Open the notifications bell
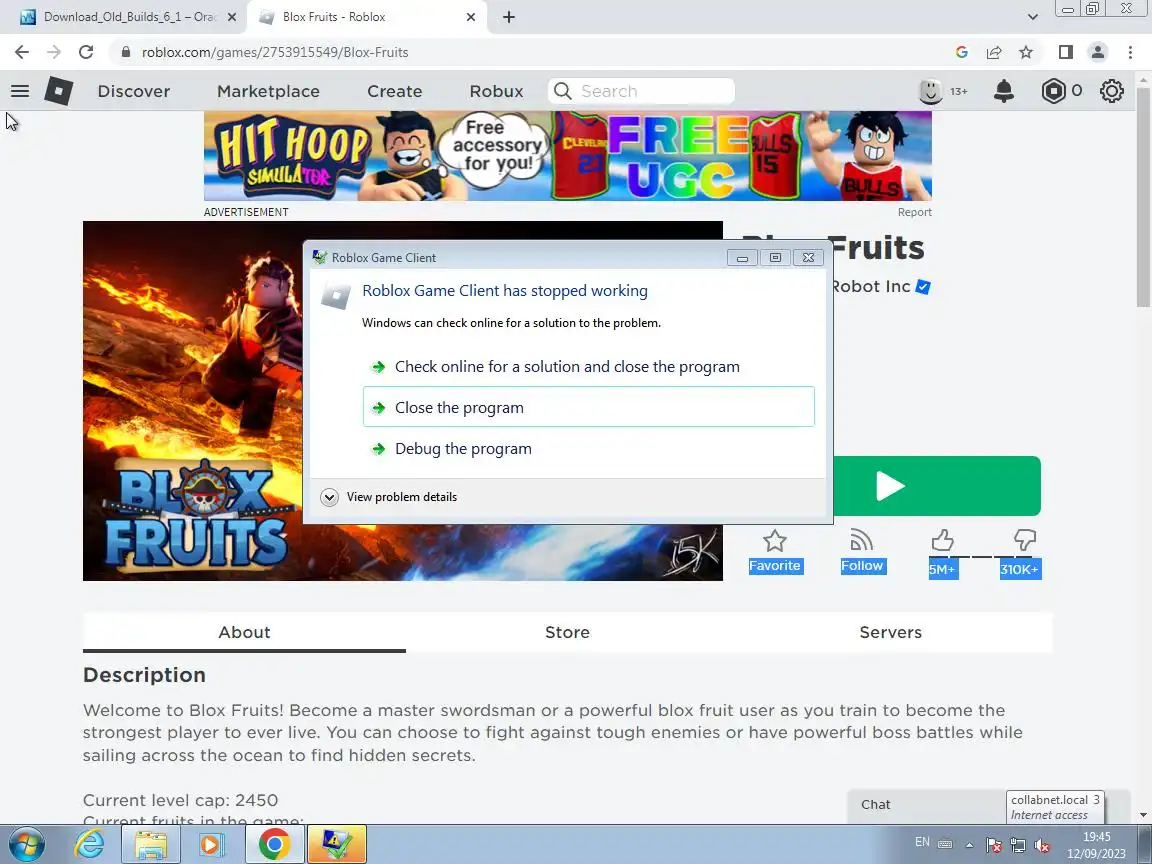1152x864 pixels. coord(1004,91)
